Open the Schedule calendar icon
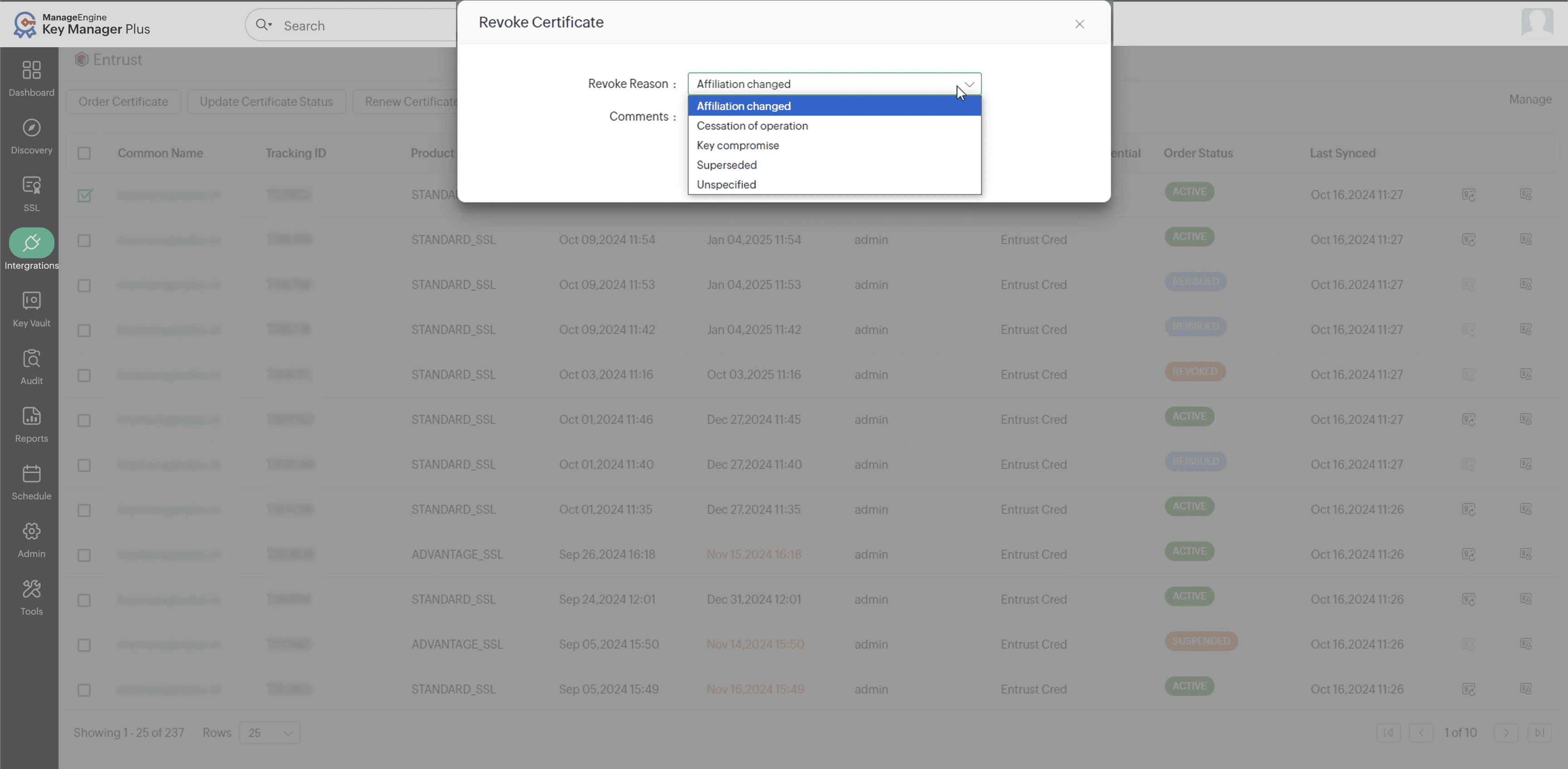 (x=32, y=473)
